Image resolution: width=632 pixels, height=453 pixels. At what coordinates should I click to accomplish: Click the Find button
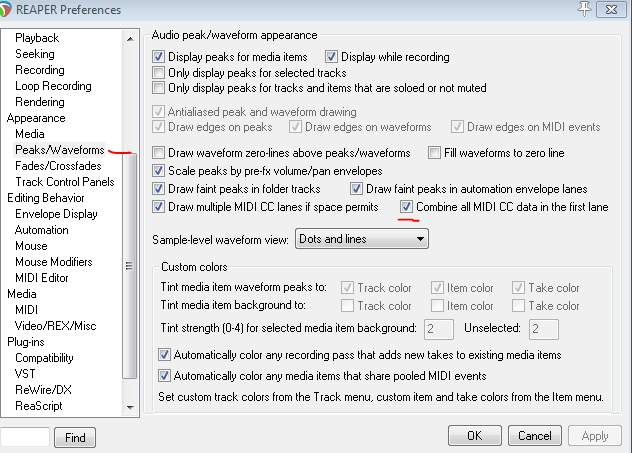[x=75, y=438]
